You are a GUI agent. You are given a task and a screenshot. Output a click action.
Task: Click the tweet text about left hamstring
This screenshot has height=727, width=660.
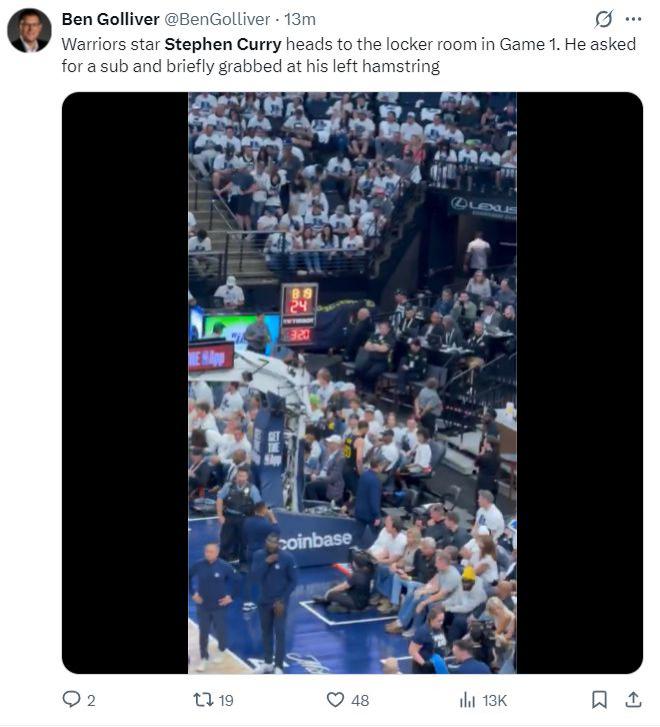(x=348, y=55)
